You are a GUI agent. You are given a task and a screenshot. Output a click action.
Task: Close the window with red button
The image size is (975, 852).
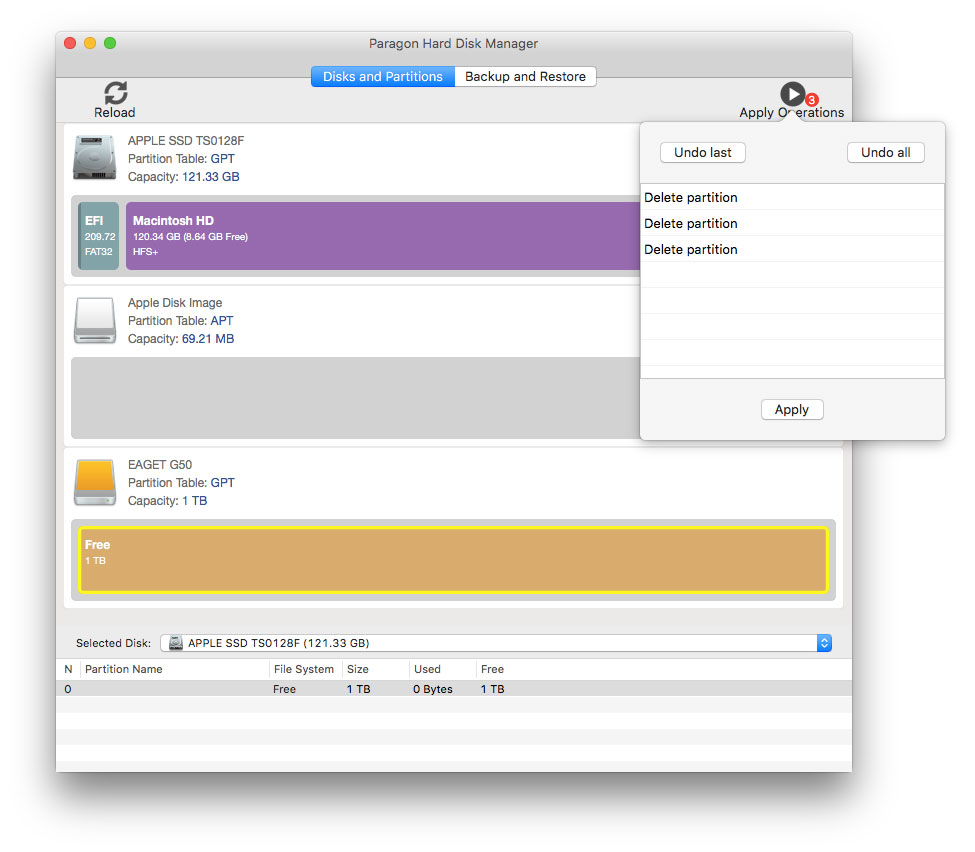pos(70,43)
